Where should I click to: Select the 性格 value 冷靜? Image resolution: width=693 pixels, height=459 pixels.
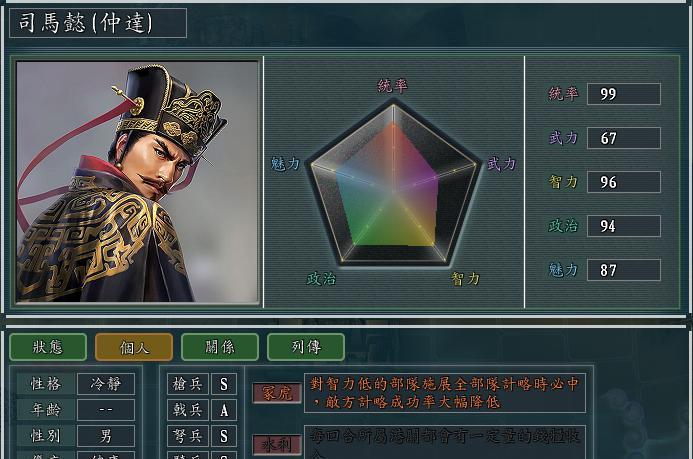(x=106, y=384)
